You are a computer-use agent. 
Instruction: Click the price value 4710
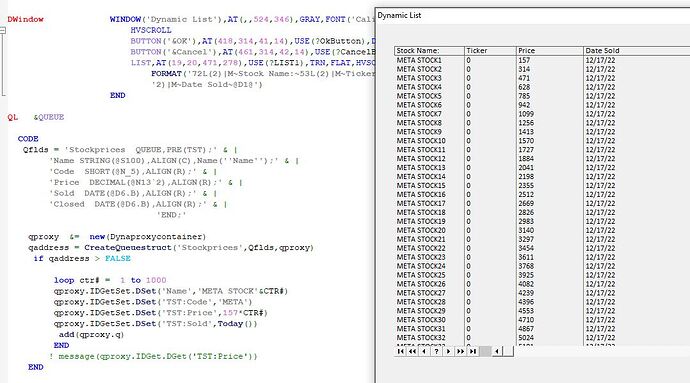click(x=526, y=320)
